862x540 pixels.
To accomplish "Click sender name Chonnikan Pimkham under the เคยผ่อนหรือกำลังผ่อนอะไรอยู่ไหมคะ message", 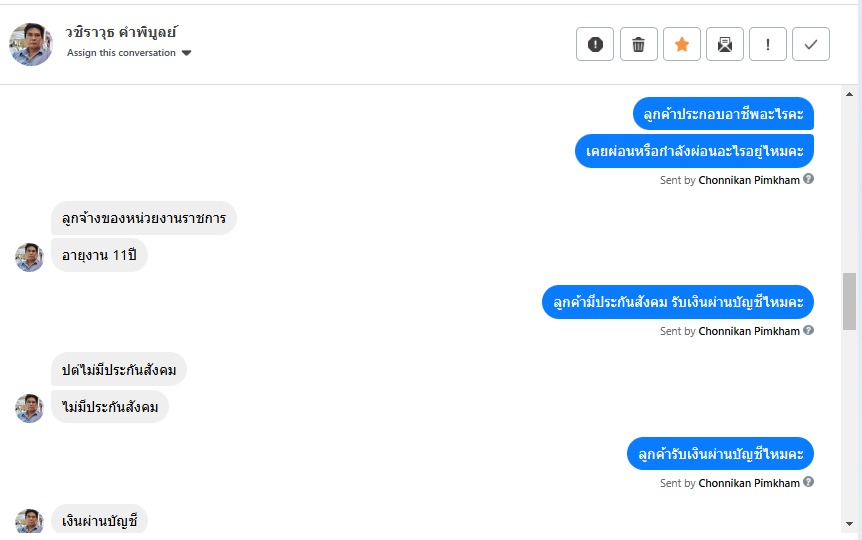I will pos(749,180).
